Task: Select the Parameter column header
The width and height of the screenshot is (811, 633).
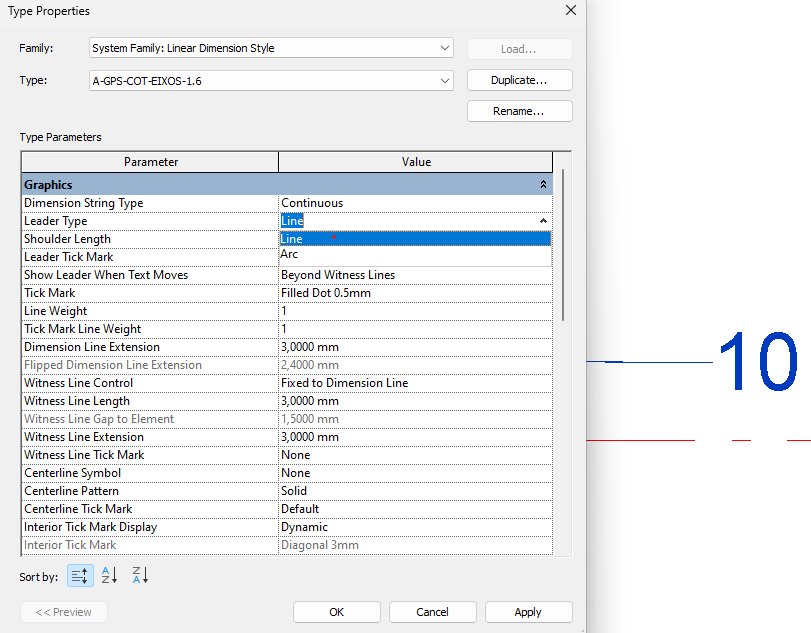Action: 150,162
